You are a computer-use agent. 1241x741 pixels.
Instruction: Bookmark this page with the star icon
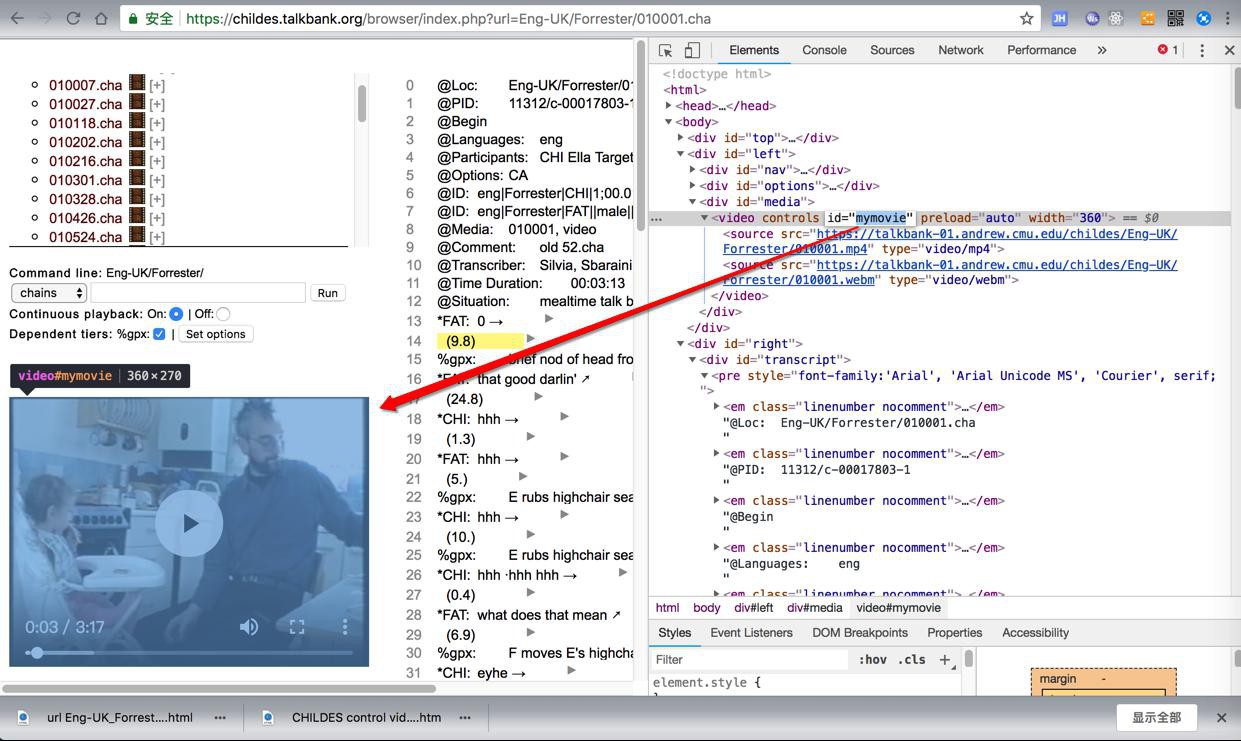point(1026,18)
